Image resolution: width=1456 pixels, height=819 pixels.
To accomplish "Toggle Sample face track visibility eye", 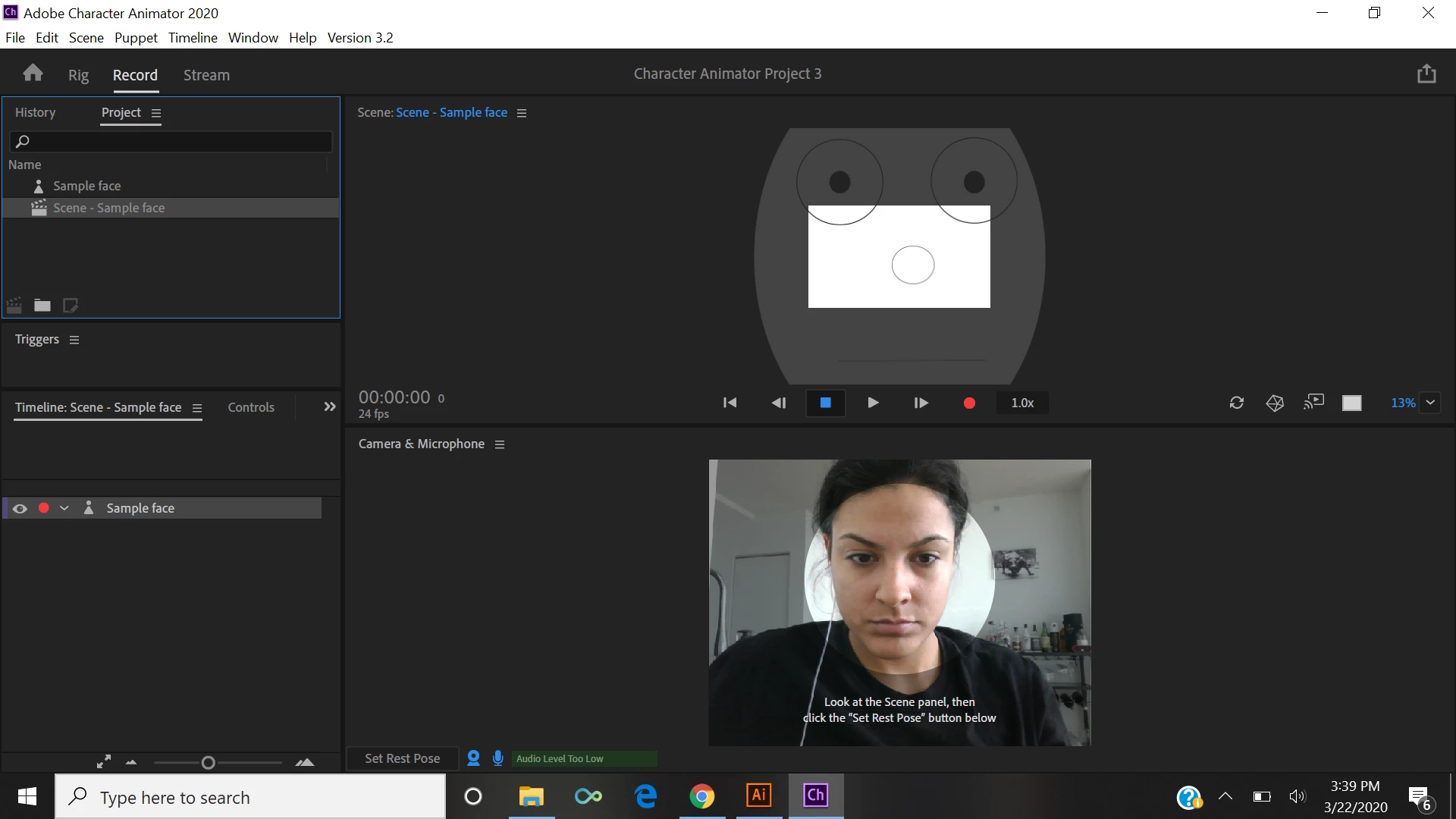I will 20,509.
